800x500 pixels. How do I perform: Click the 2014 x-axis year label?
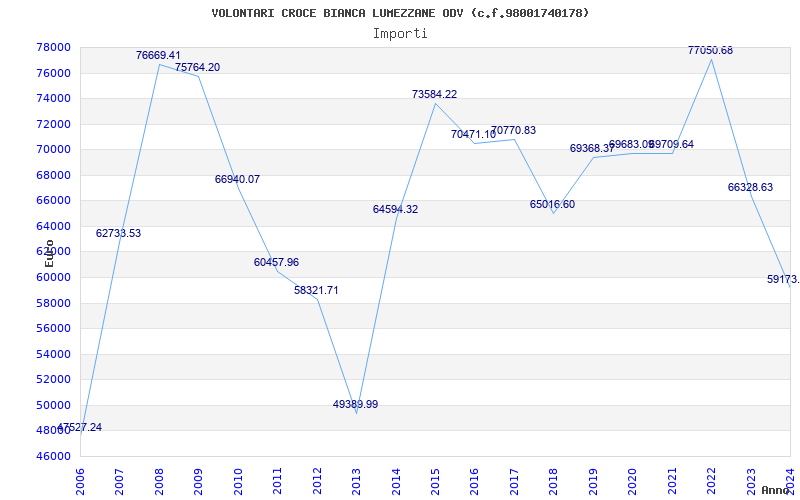tap(396, 482)
